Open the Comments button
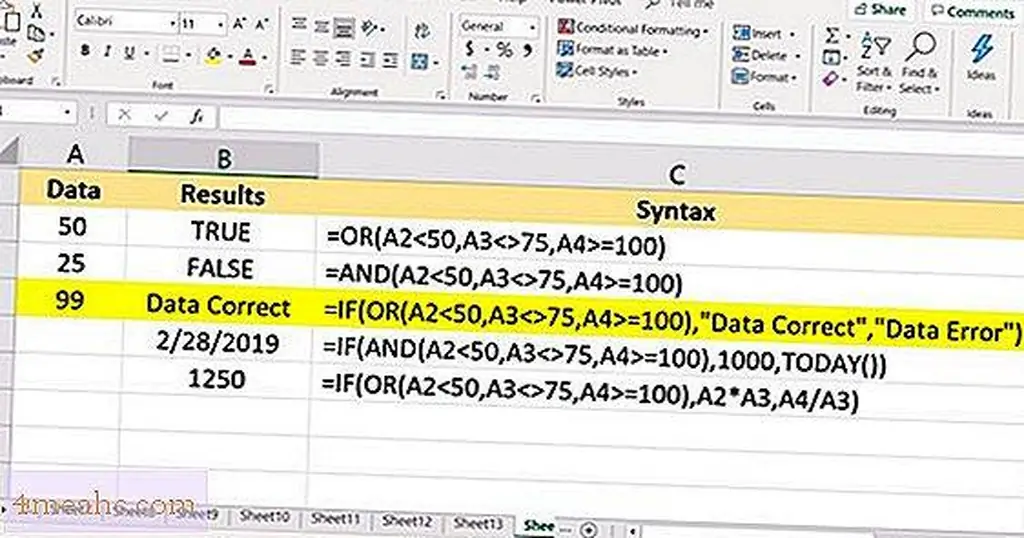Image resolution: width=1024 pixels, height=538 pixels. (971, 11)
